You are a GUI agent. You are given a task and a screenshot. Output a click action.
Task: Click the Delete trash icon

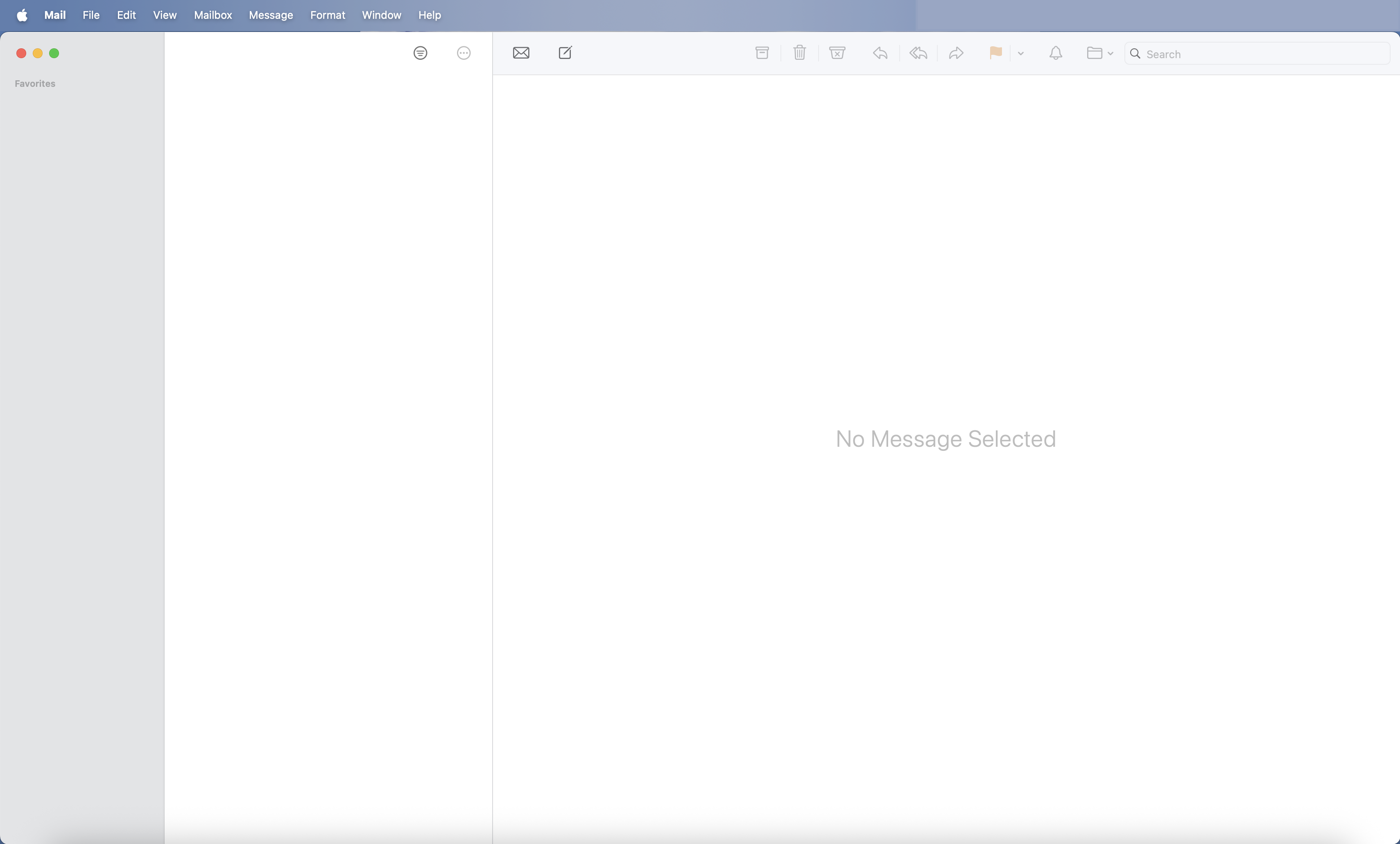coord(799,53)
